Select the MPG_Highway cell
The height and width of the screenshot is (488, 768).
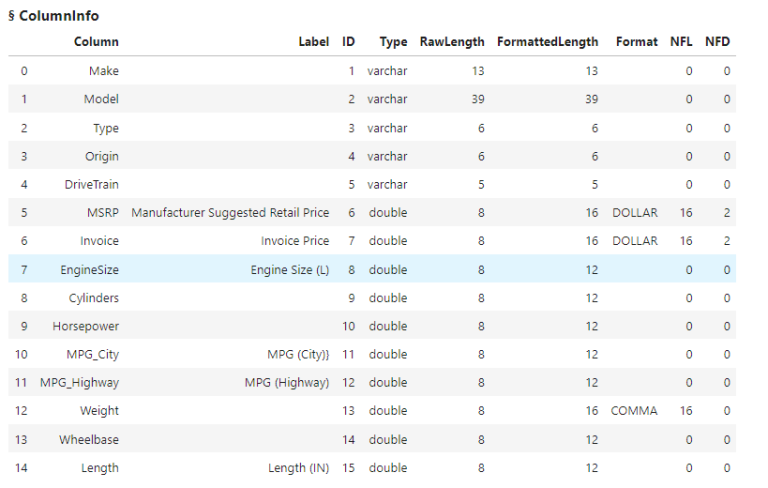(79, 382)
